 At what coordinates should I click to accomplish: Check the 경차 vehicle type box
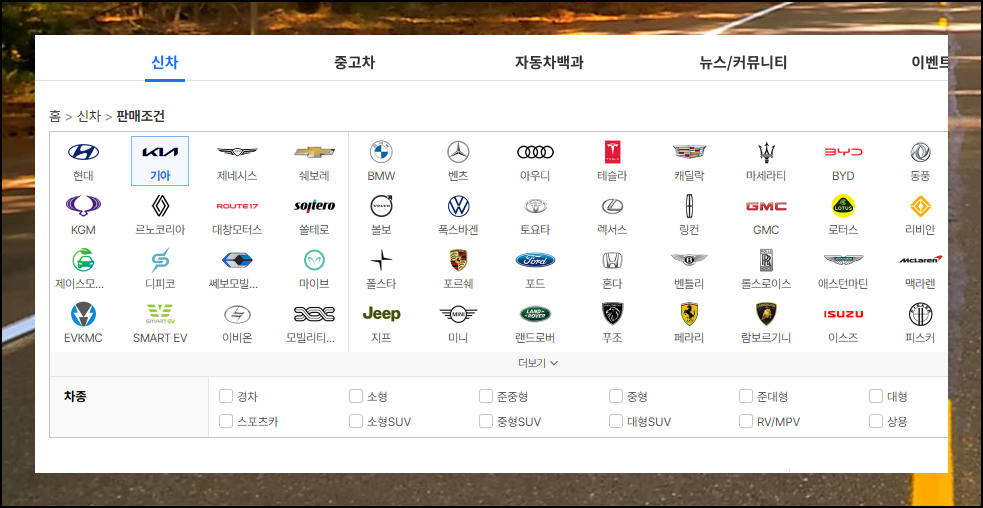(x=226, y=396)
